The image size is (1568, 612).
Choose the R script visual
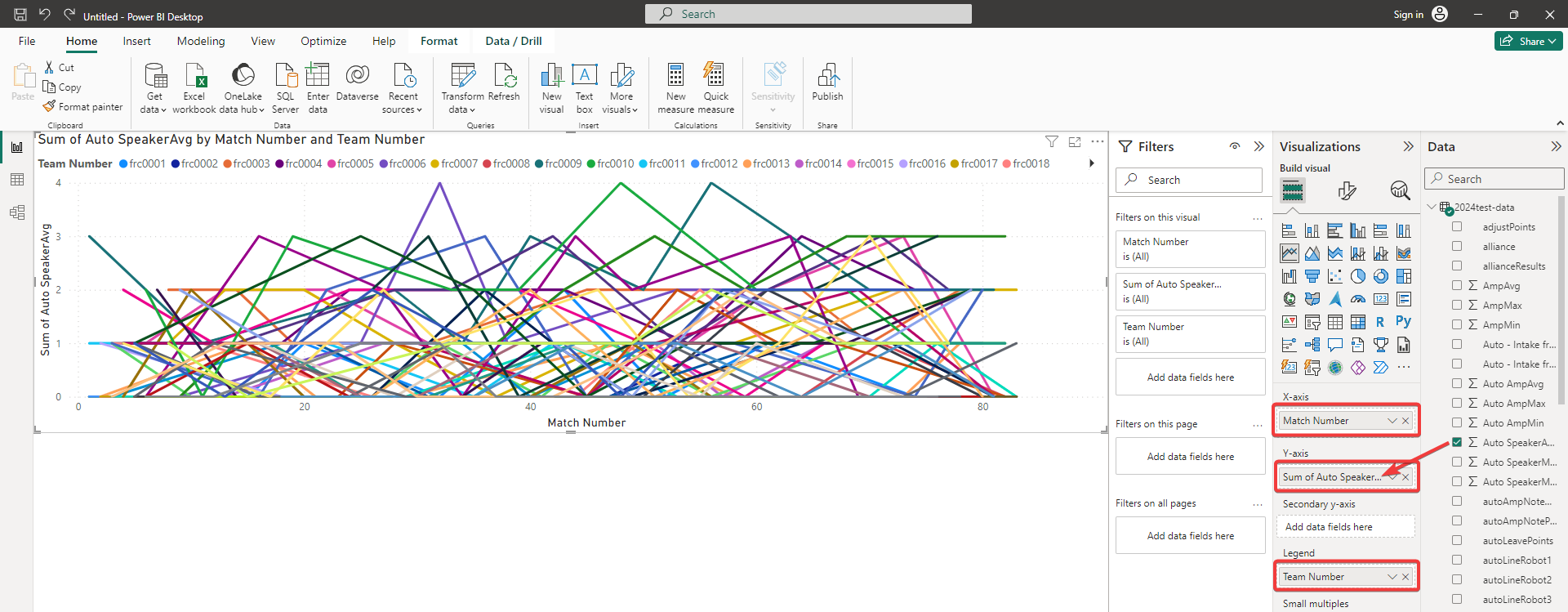pos(1381,322)
